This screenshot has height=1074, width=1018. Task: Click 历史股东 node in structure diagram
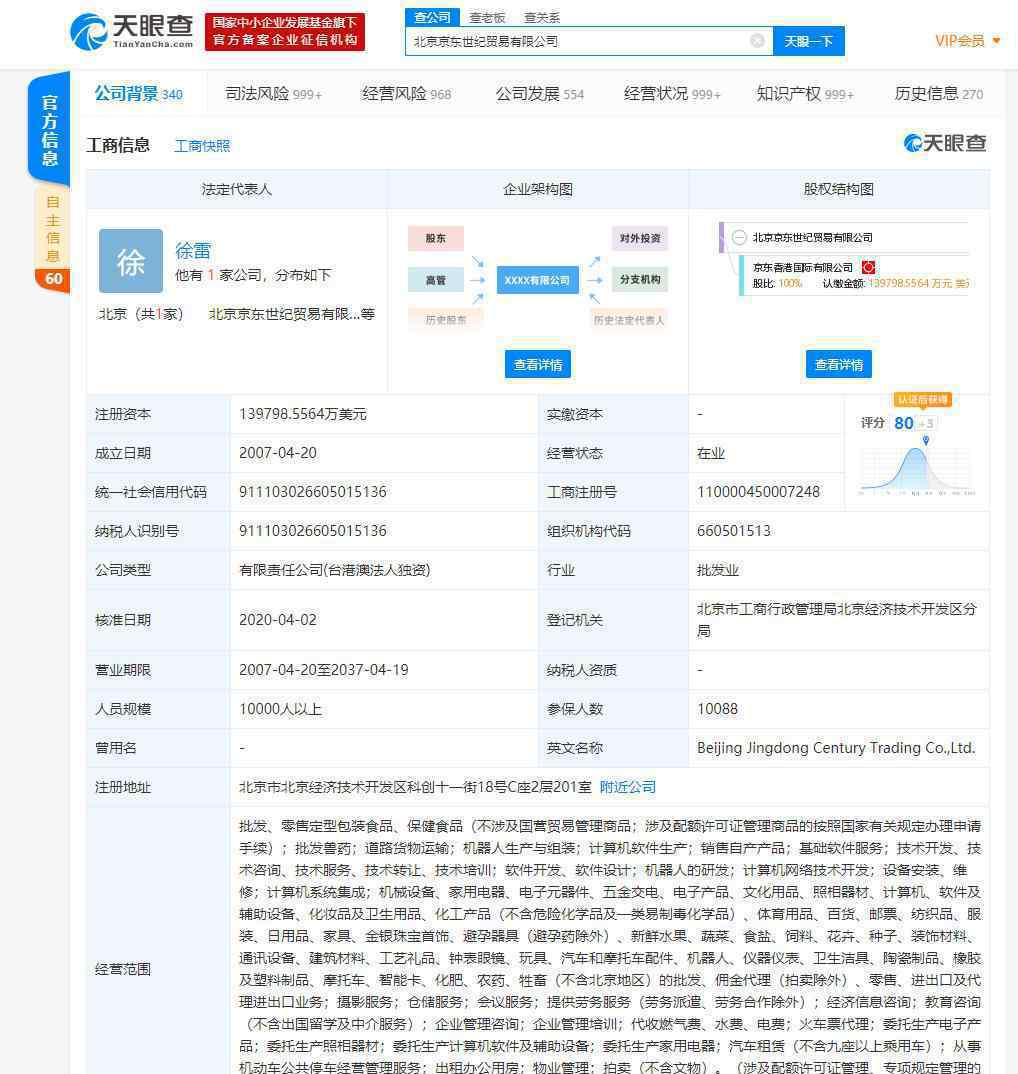(446, 319)
